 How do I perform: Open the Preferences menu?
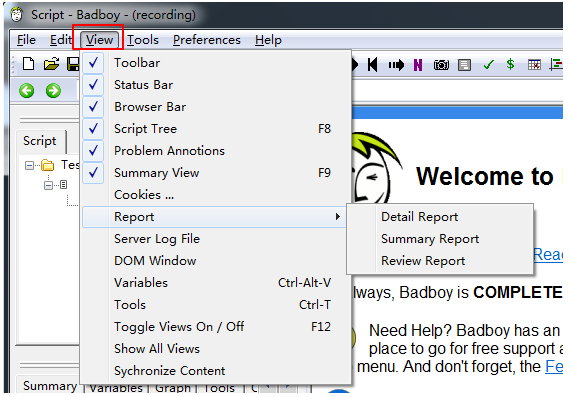click(206, 40)
